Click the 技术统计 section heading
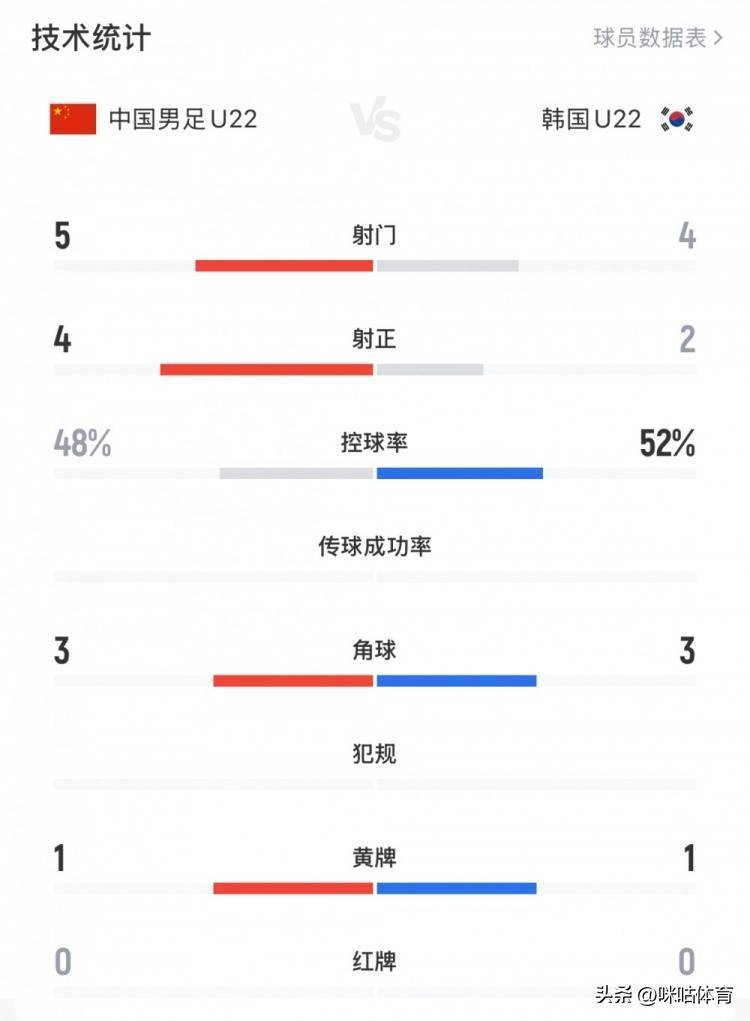The width and height of the screenshot is (750, 1021). tap(91, 38)
